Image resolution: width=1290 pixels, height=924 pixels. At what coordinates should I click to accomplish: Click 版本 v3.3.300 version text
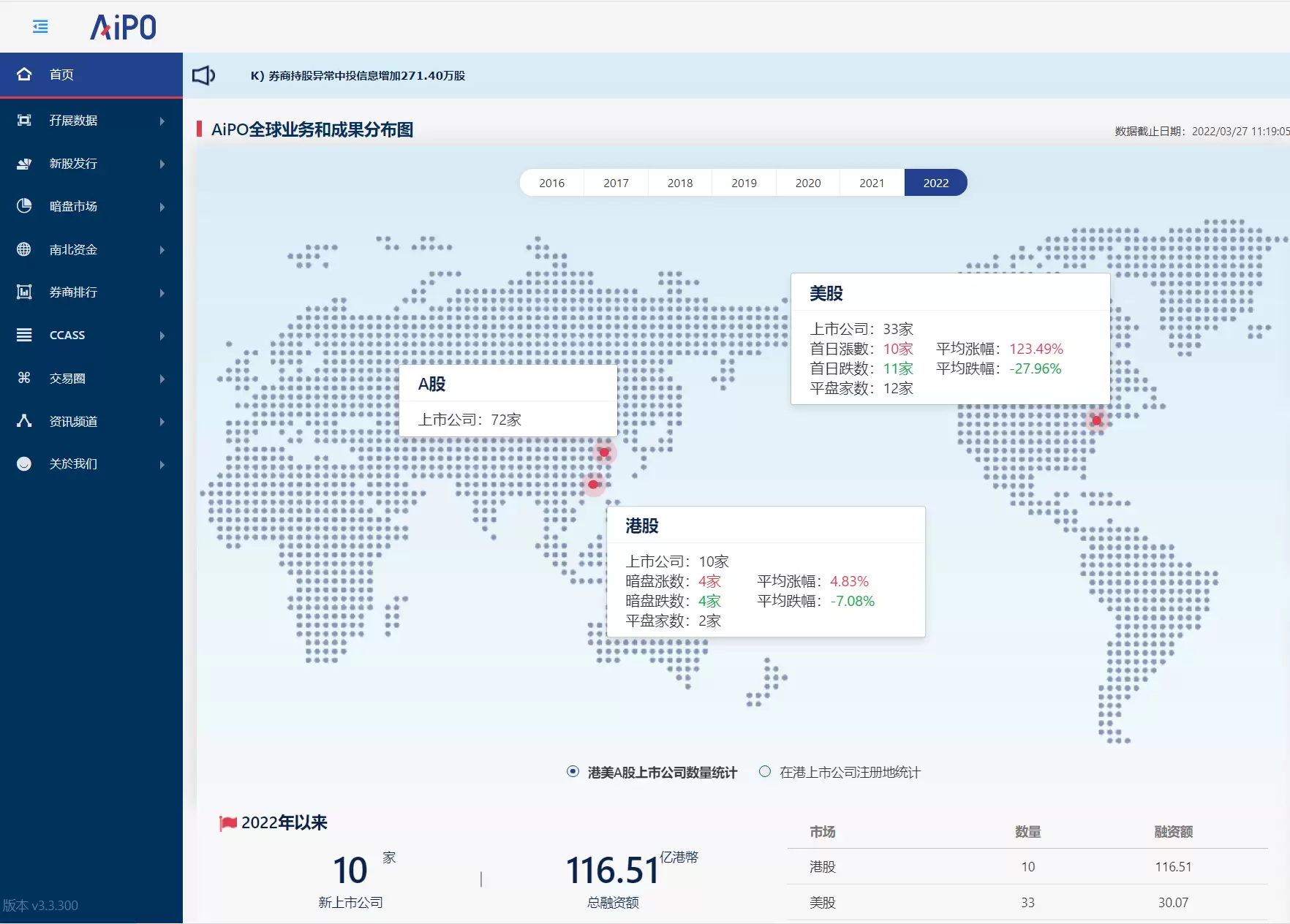tap(40, 906)
